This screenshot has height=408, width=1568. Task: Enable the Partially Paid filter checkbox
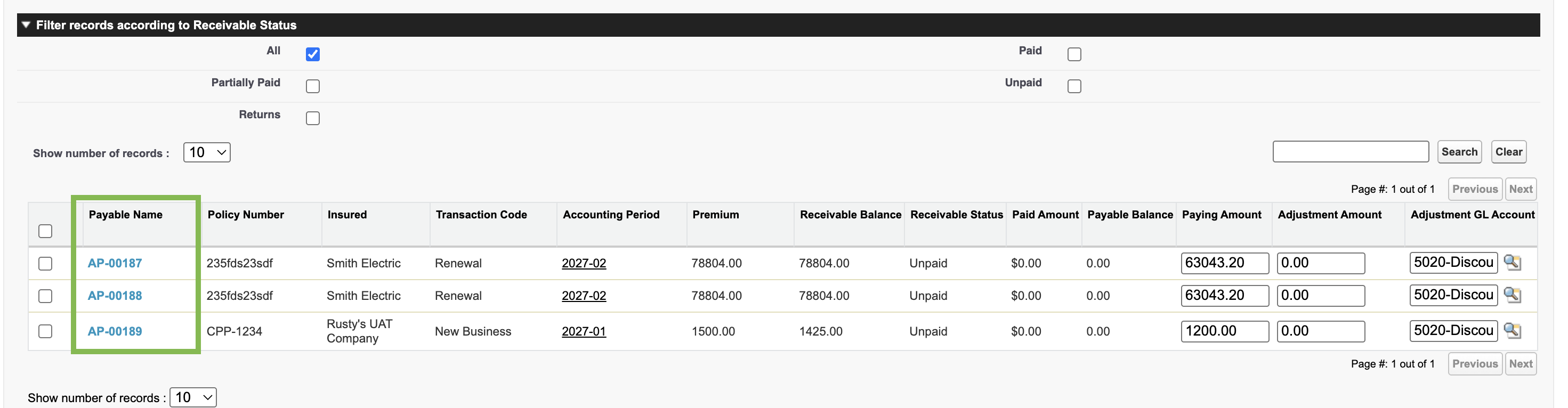313,86
